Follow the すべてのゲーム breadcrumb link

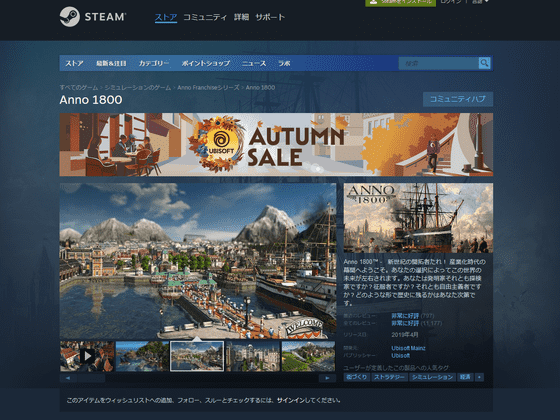point(79,88)
